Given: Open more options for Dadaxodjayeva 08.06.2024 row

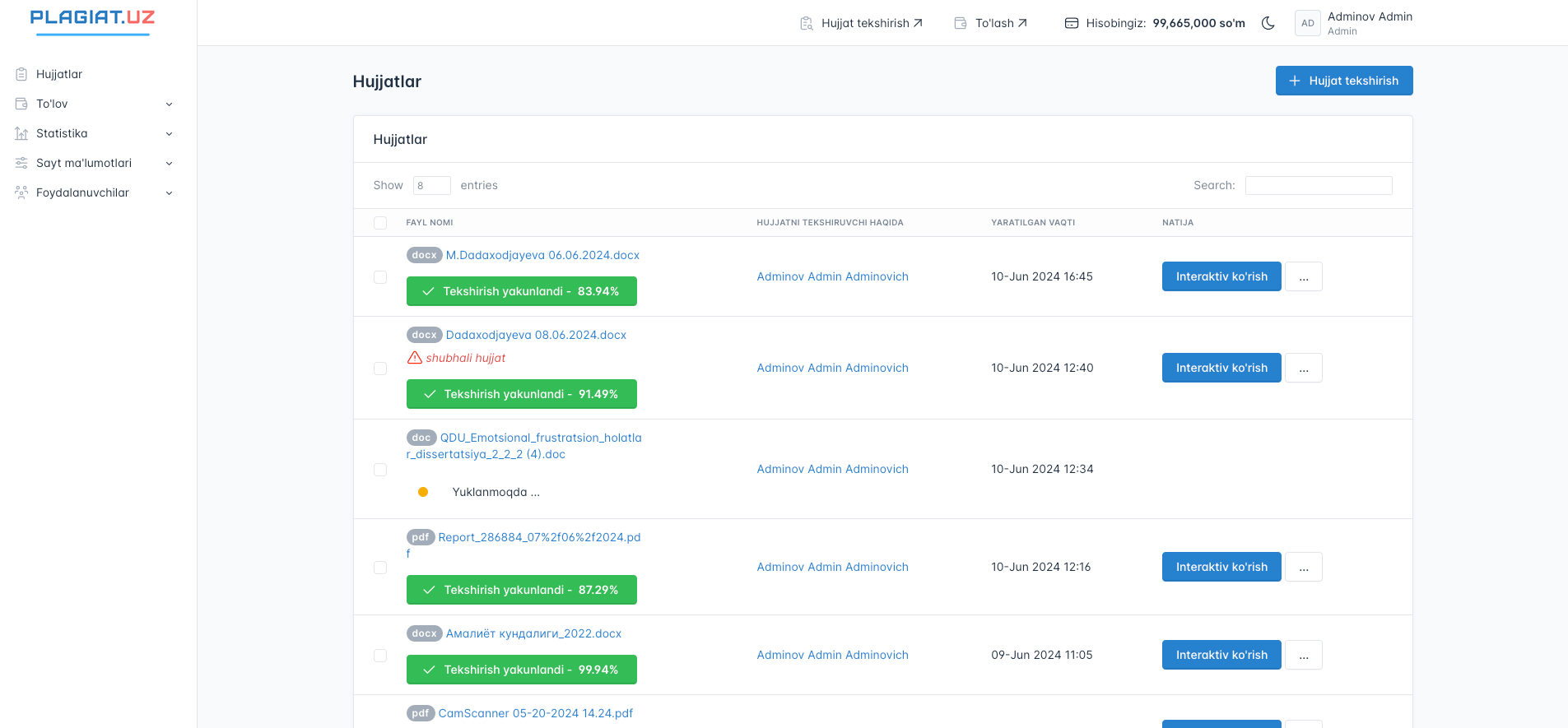Looking at the screenshot, I should (1304, 368).
